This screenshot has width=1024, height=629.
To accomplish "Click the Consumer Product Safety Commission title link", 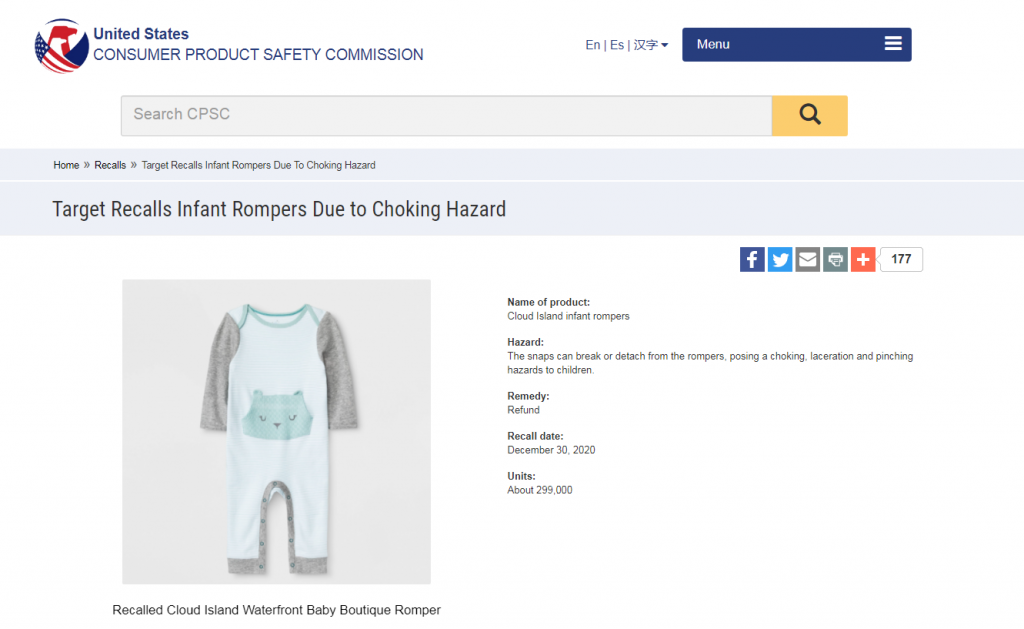I will 254,55.
